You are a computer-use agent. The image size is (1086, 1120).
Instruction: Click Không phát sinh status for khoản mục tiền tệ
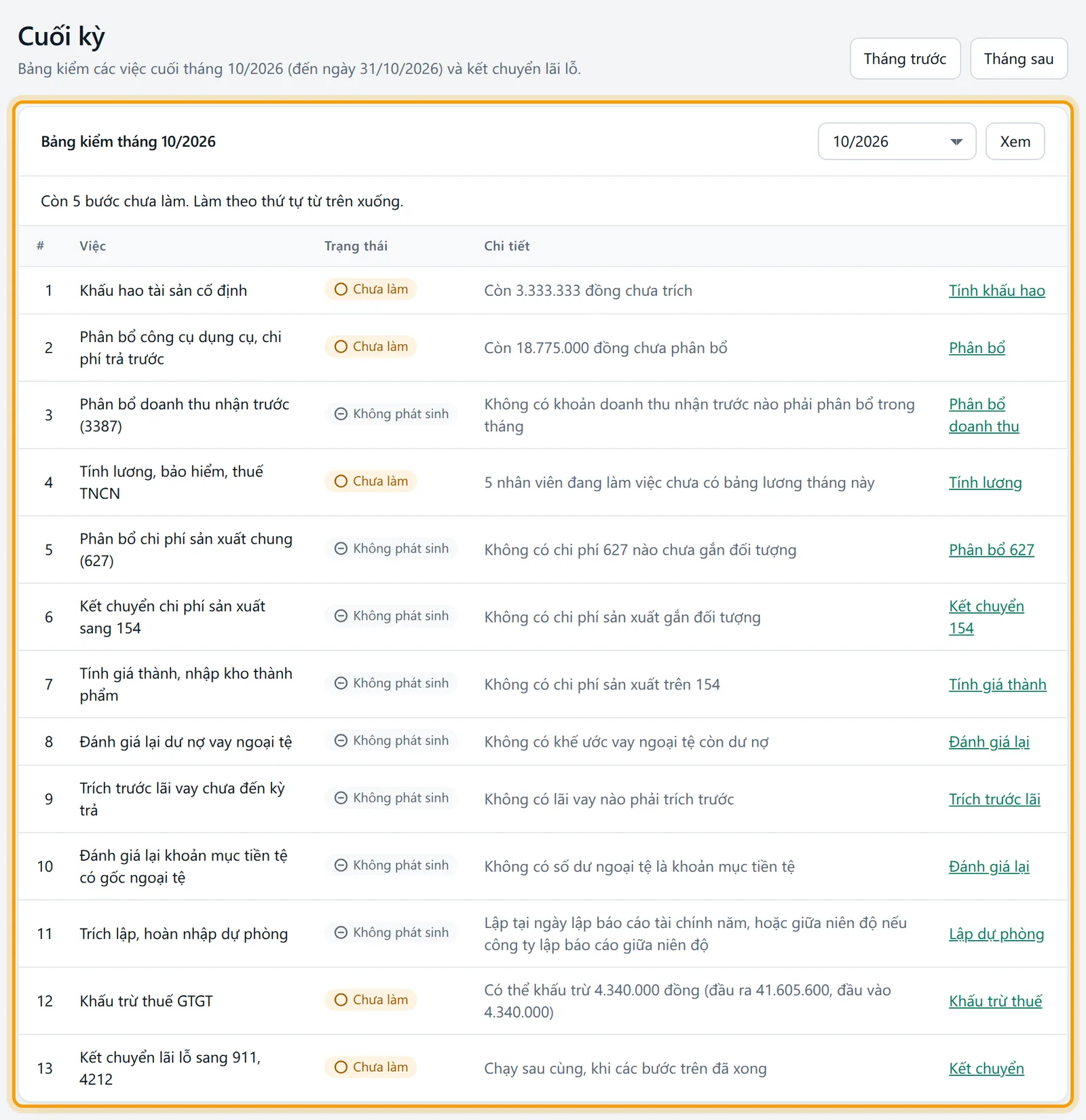point(391,865)
